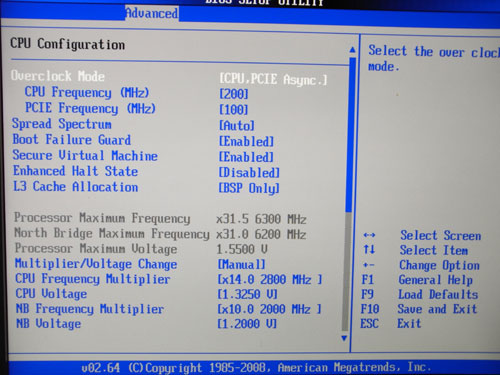Open the Advanced tab
The height and width of the screenshot is (375, 500).
152,13
